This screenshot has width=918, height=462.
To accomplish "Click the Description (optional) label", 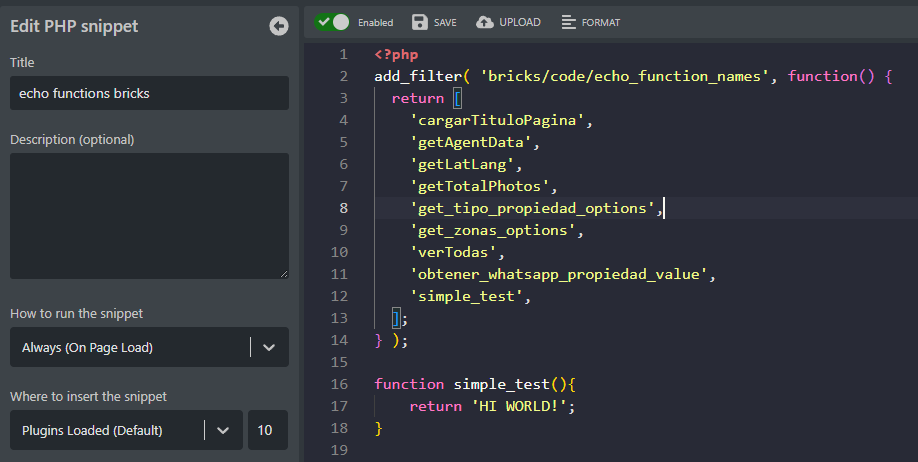I will 72,140.
